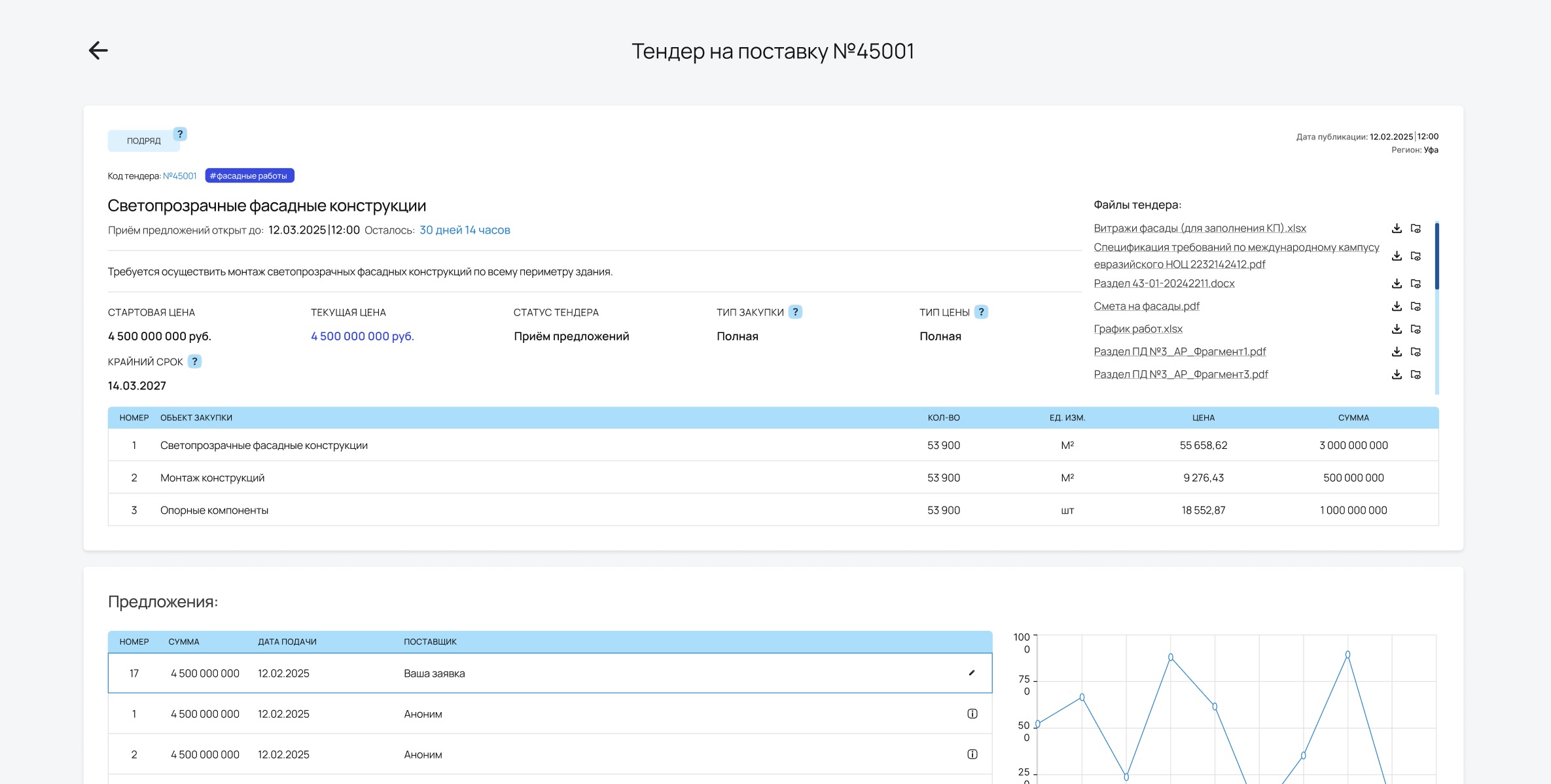Open Спецификация требований pdf file link
This screenshot has height=784, width=1551.
[x=1236, y=256]
